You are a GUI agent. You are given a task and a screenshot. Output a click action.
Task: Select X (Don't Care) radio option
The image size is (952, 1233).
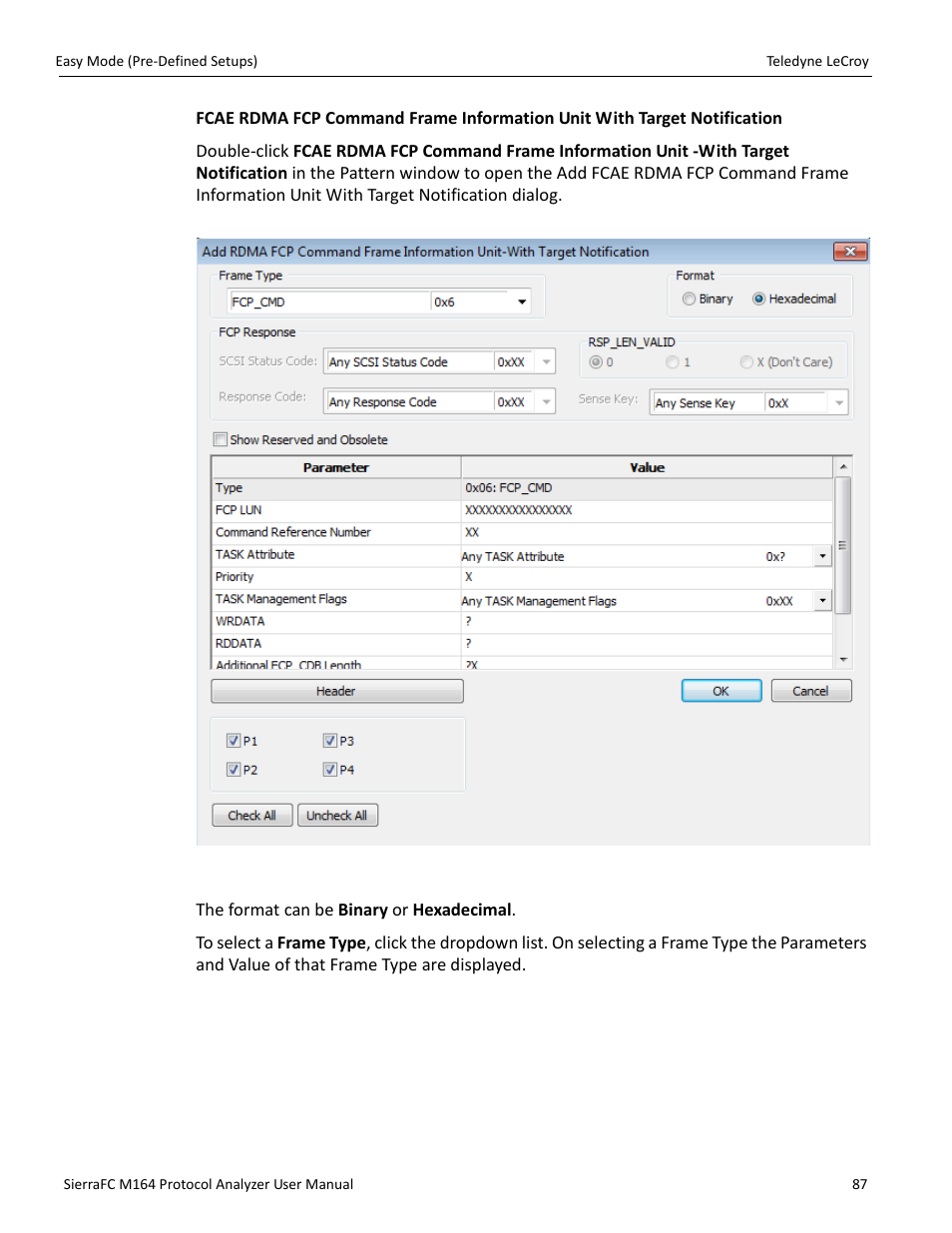click(x=746, y=362)
